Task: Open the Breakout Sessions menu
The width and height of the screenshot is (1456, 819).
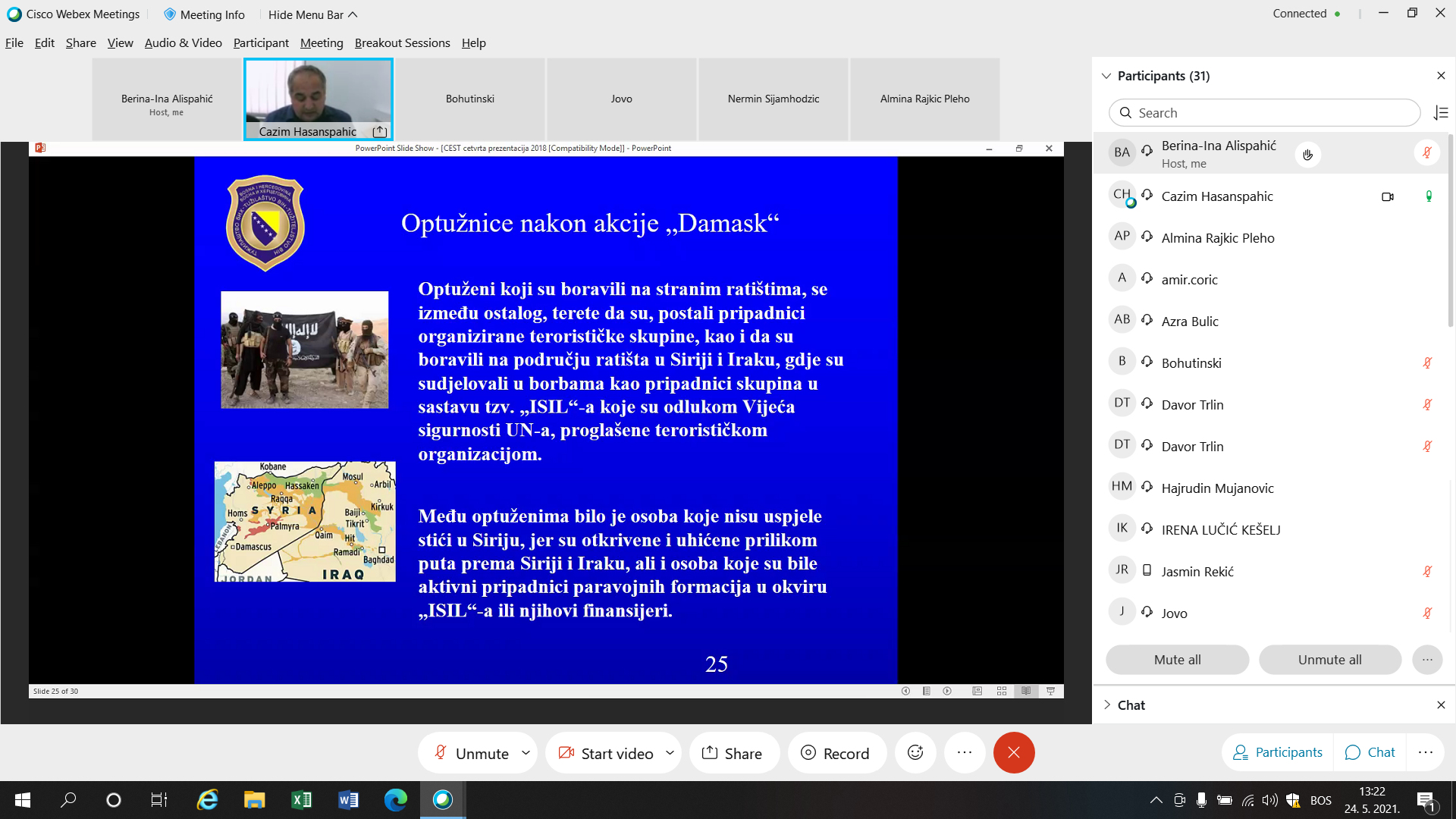Action: pos(402,43)
